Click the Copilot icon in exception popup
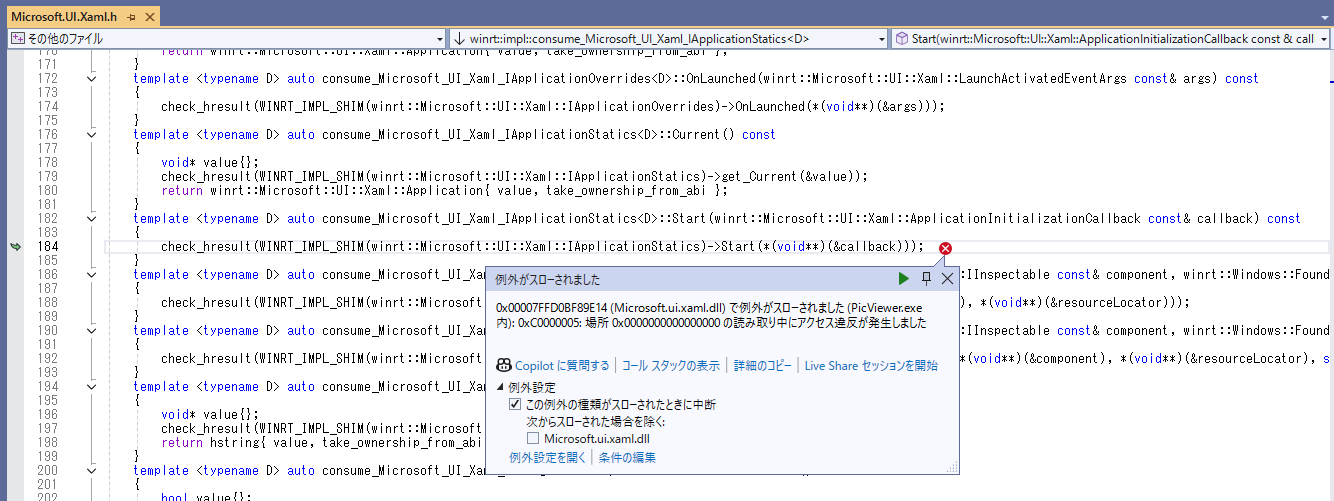The image size is (1334, 501). [x=504, y=366]
